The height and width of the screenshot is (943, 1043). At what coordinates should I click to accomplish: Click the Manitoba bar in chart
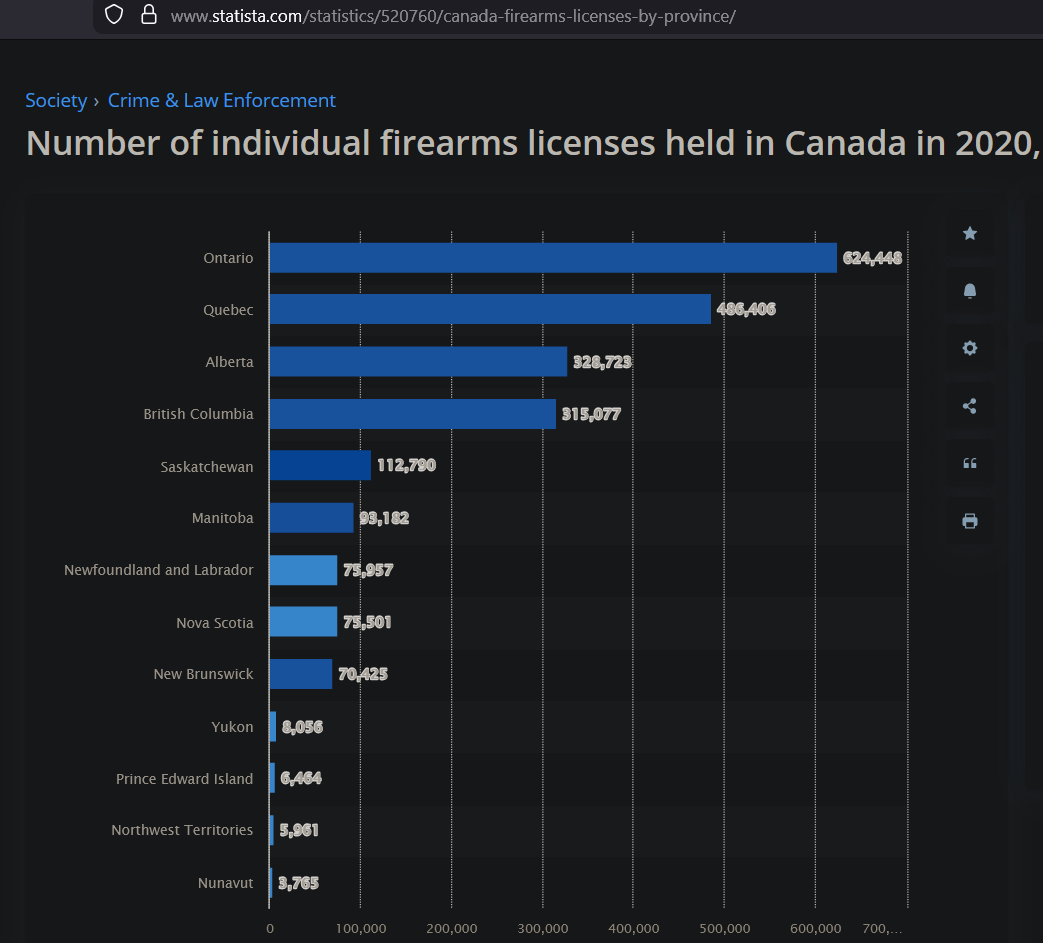point(311,518)
